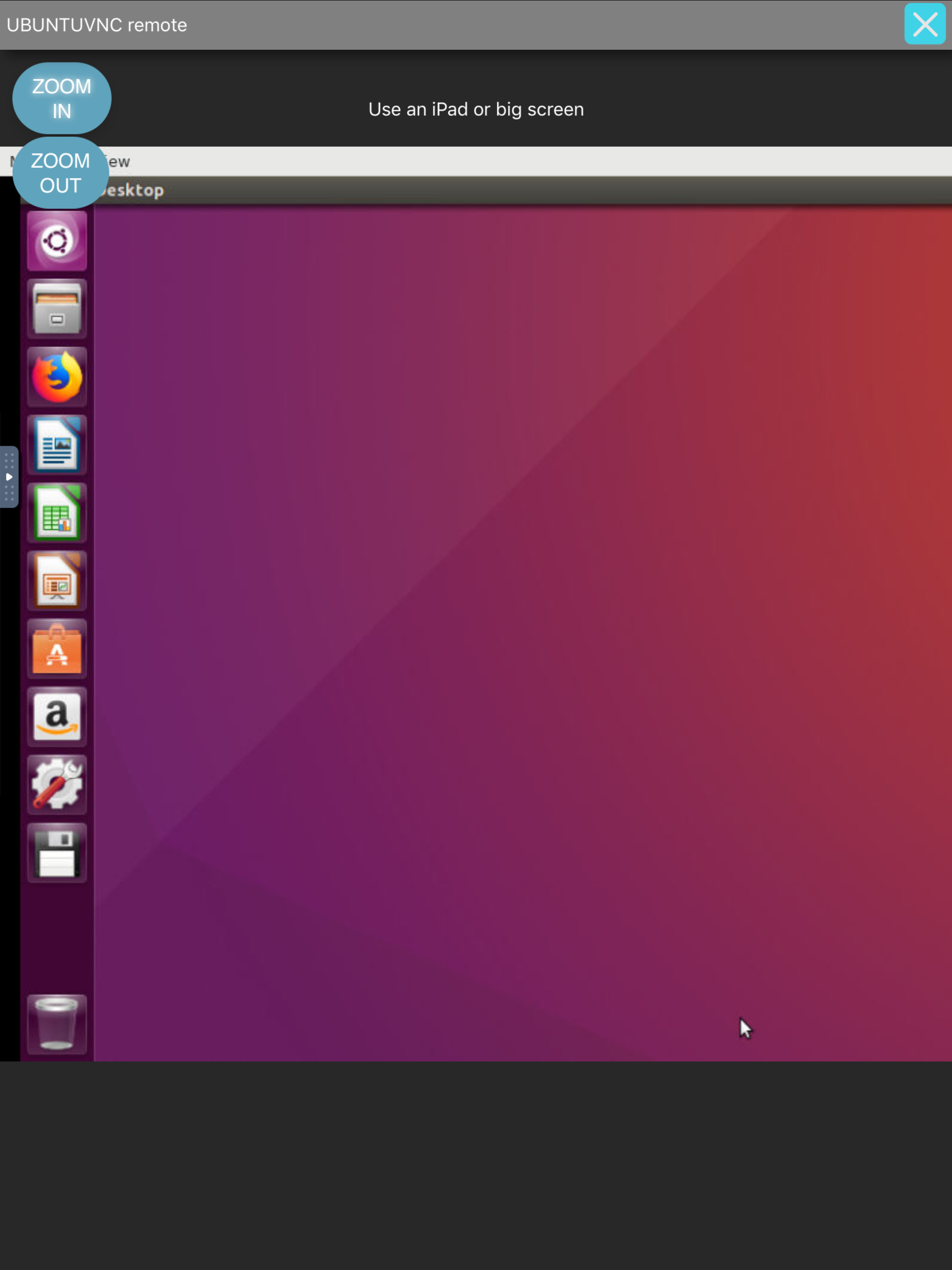Image resolution: width=952 pixels, height=1270 pixels.
Task: Open the Ubuntu Dash search launcher
Action: tap(57, 240)
